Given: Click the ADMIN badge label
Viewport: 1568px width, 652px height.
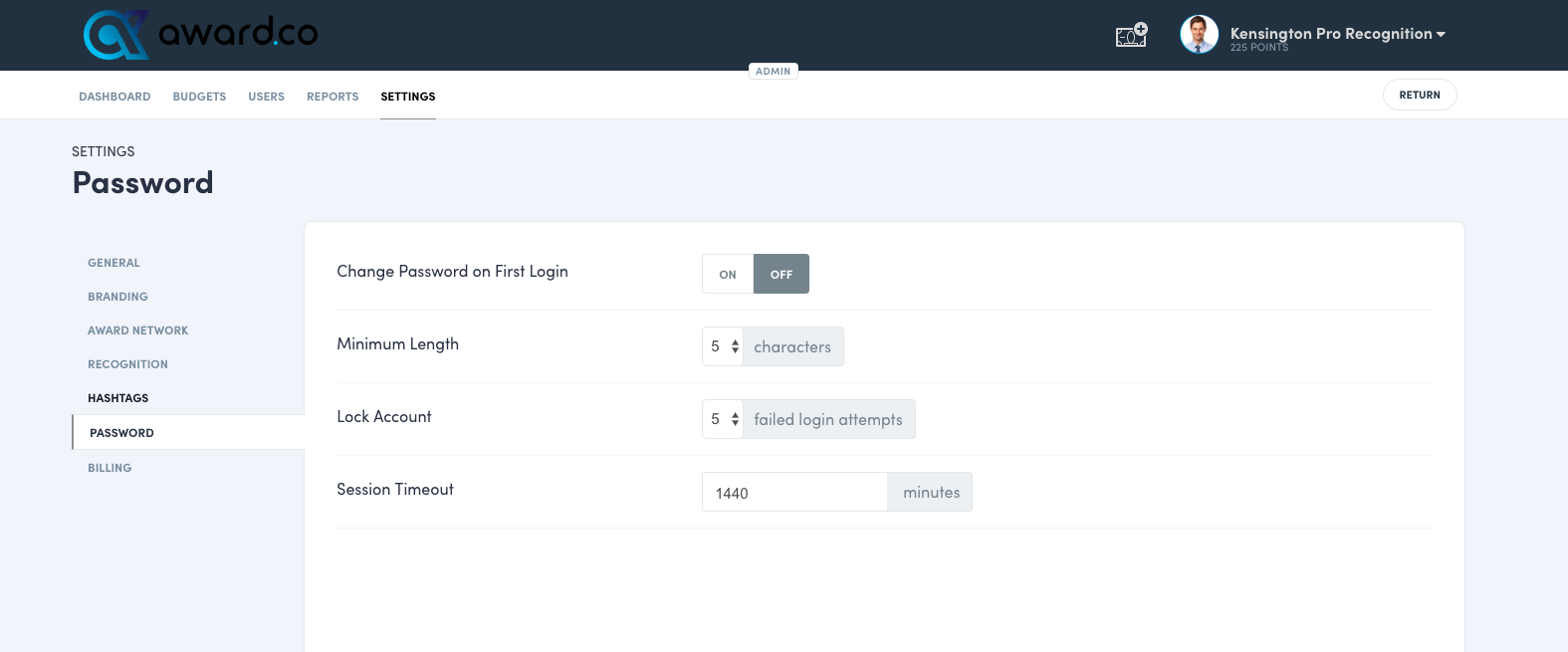Looking at the screenshot, I should point(773,72).
